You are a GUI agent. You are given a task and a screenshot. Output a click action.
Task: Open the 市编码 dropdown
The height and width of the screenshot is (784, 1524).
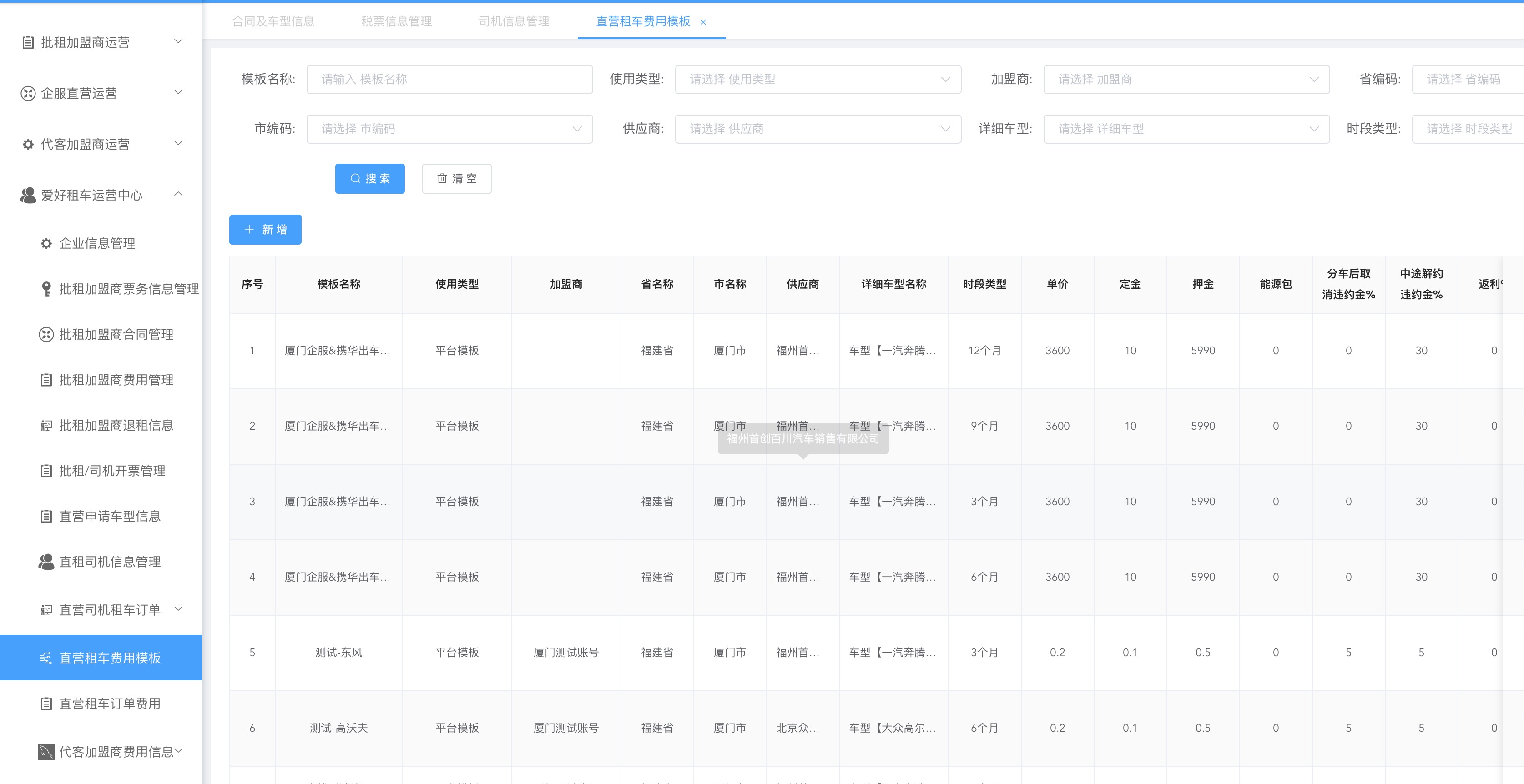click(449, 129)
